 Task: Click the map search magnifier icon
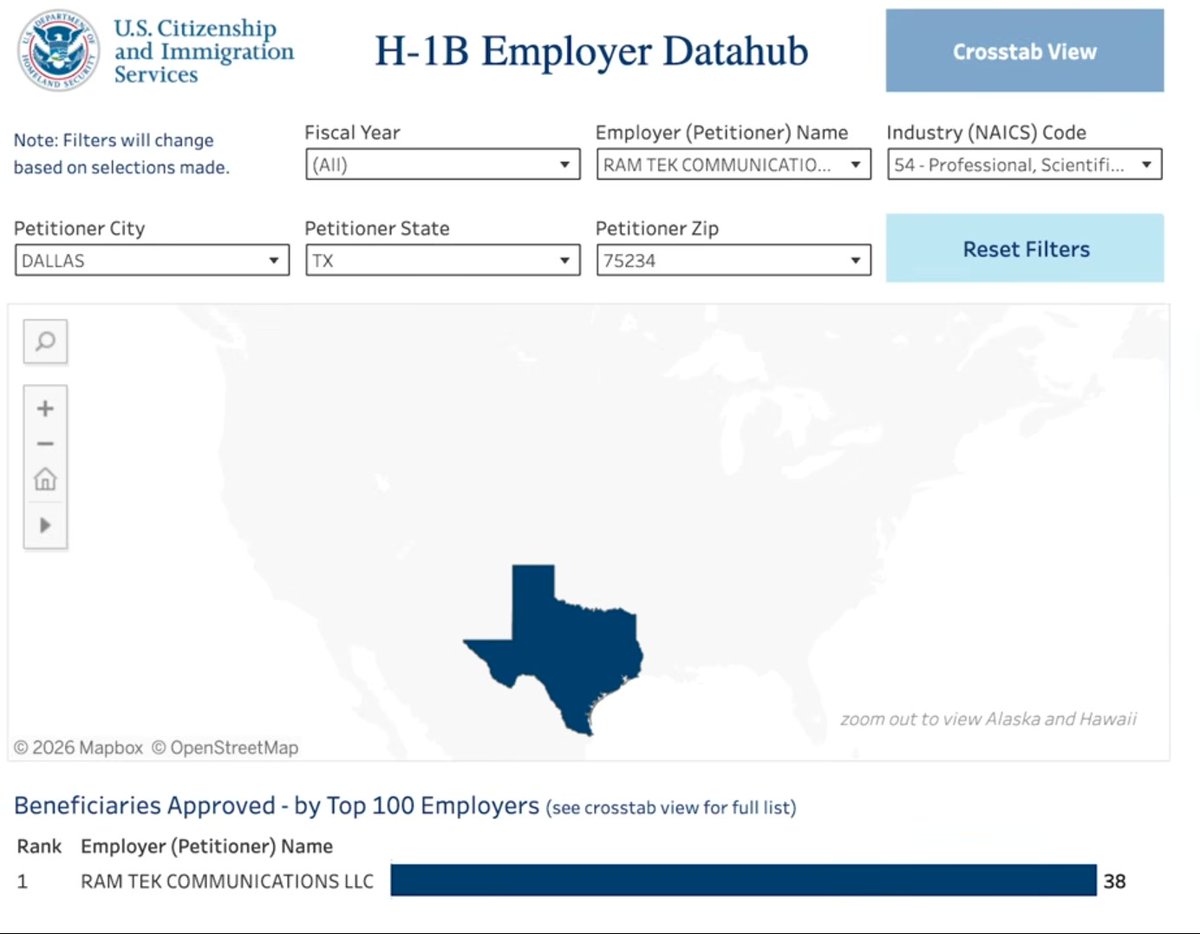tap(45, 342)
